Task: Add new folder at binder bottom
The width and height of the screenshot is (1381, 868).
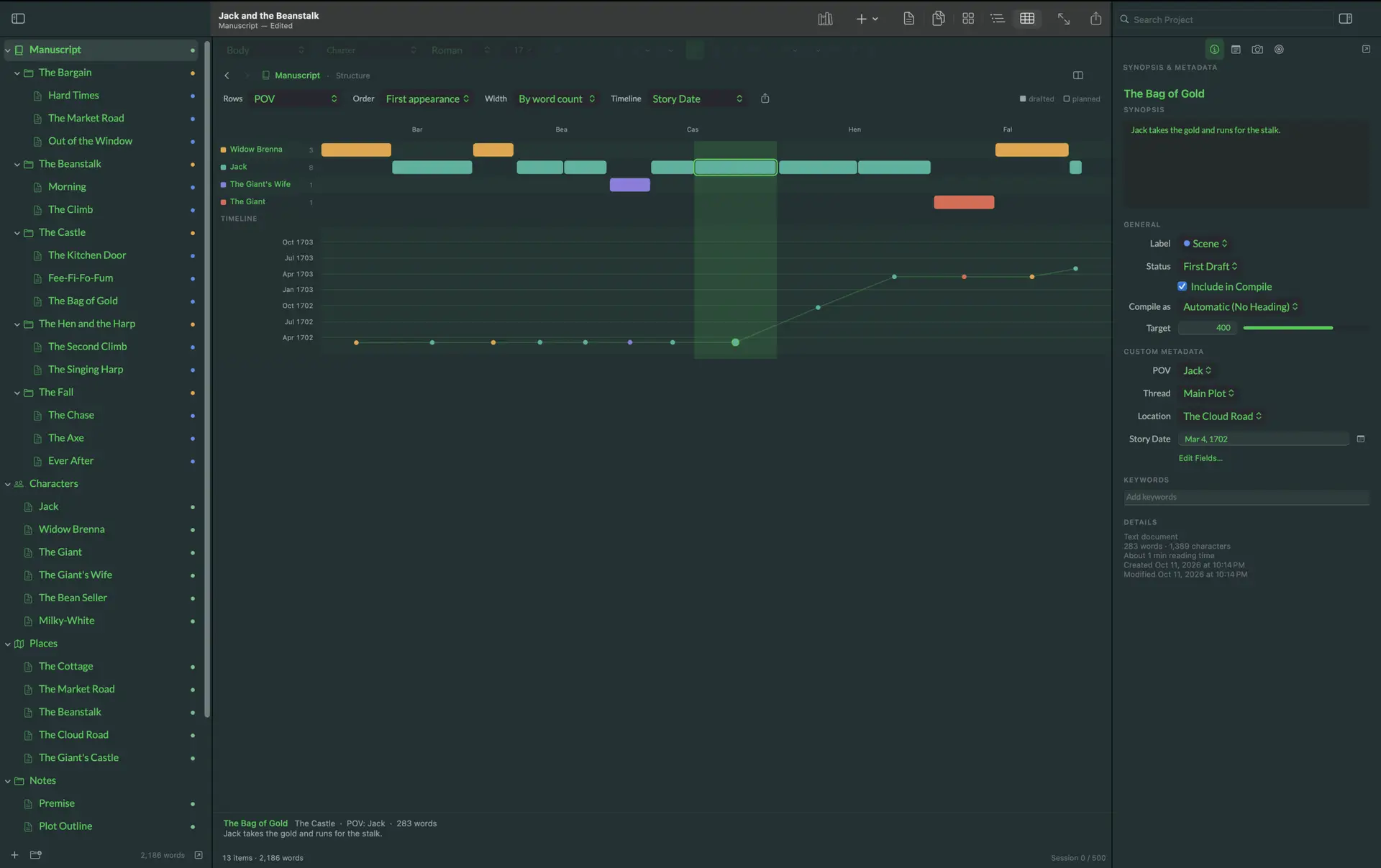Action: coord(36,855)
